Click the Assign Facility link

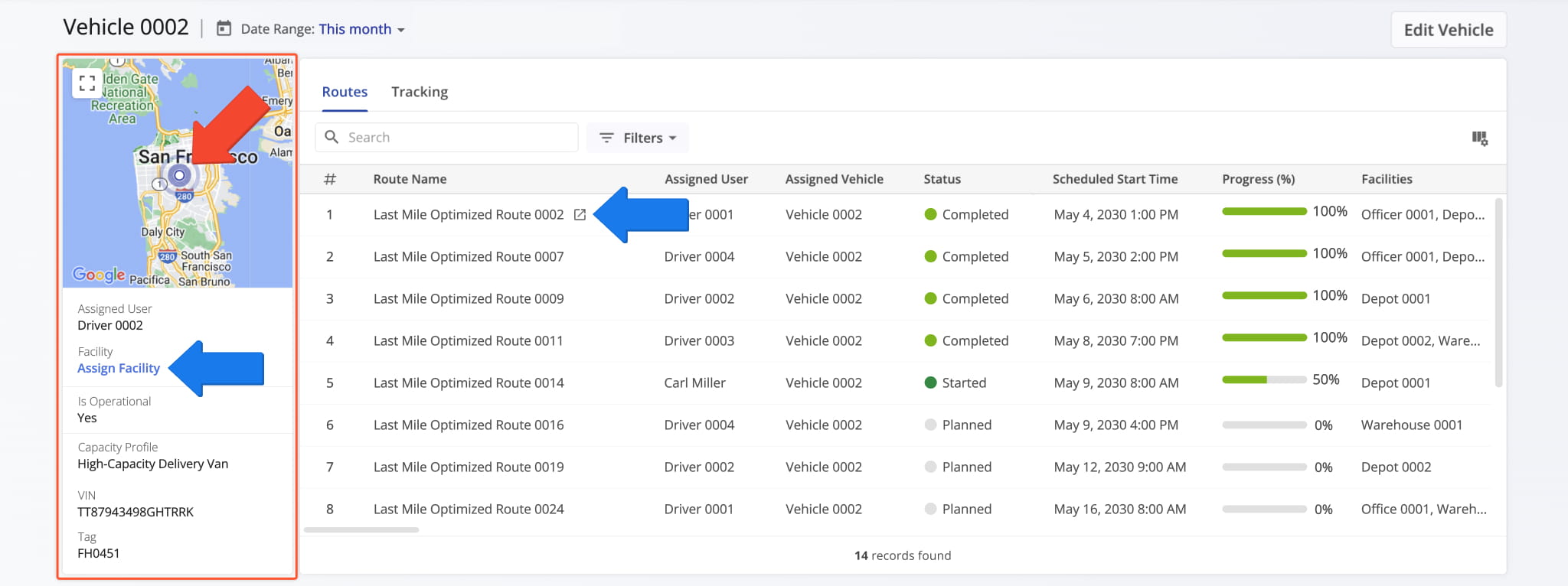(x=119, y=368)
